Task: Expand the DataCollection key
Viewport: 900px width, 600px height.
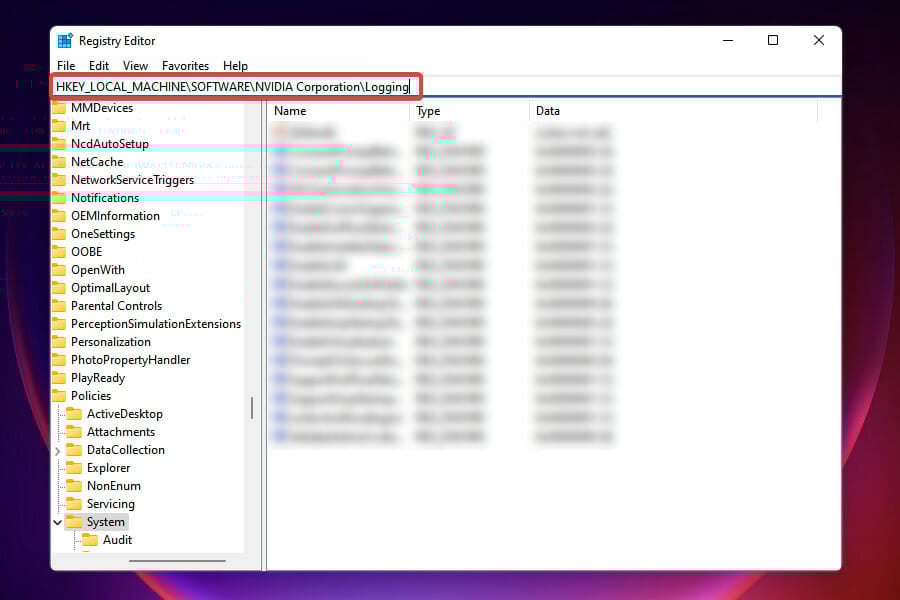Action: 57,451
